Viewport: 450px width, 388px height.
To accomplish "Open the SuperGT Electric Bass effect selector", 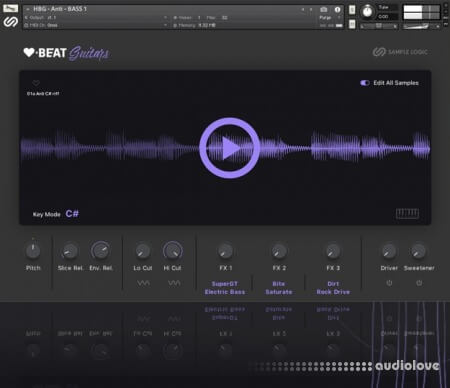I will click(225, 288).
